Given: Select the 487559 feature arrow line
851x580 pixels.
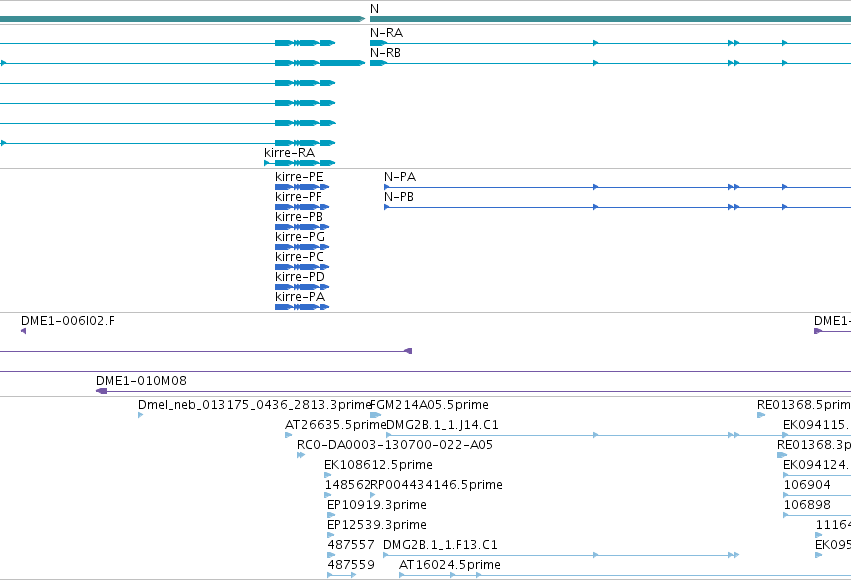Looking at the screenshot, I should pyautogui.click(x=342, y=575).
